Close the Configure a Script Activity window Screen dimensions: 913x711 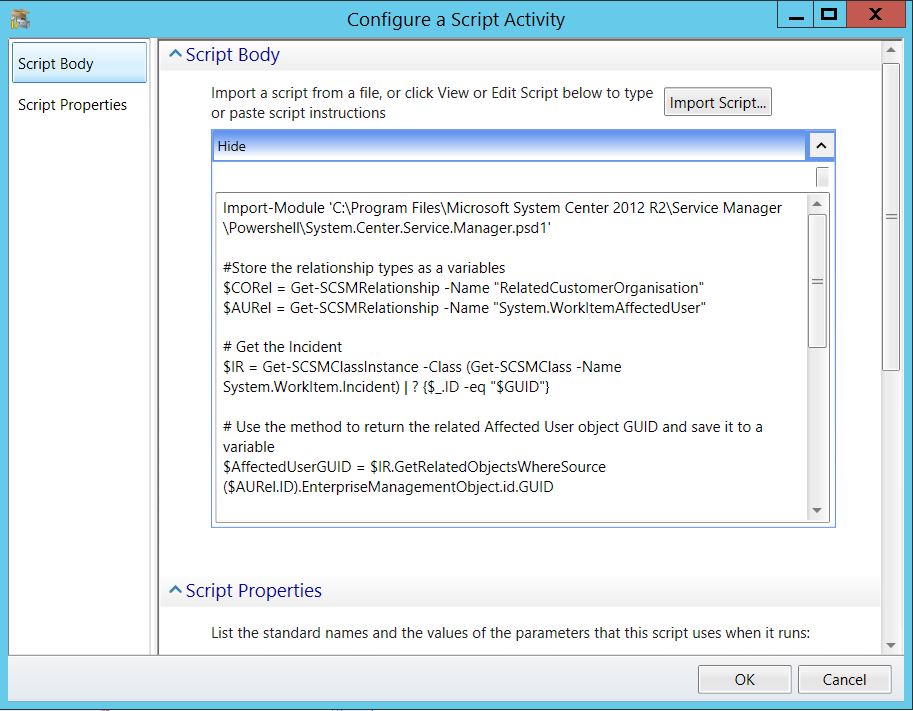click(875, 15)
